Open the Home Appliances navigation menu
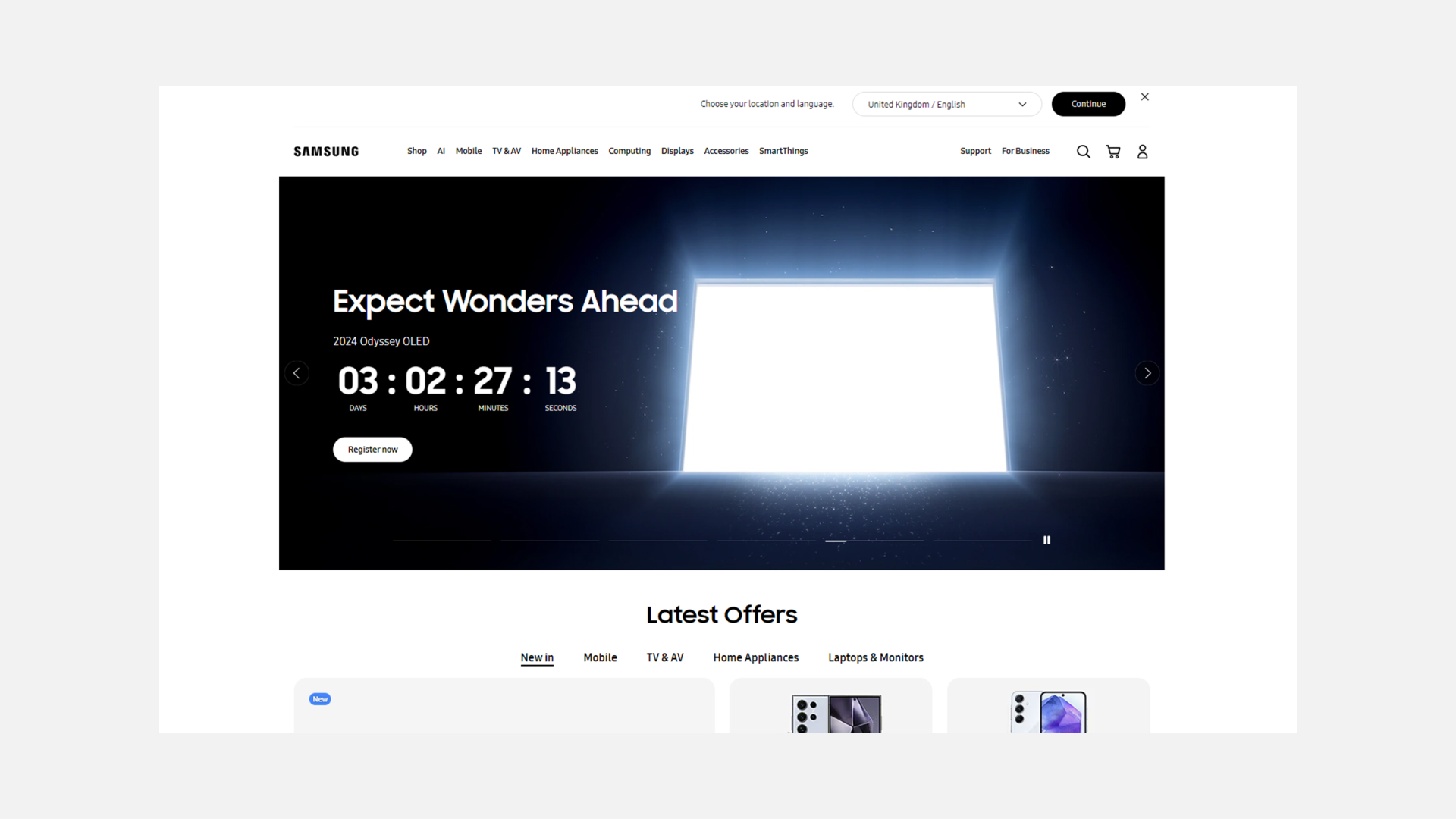Viewport: 1456px width, 819px height. pyautogui.click(x=564, y=151)
